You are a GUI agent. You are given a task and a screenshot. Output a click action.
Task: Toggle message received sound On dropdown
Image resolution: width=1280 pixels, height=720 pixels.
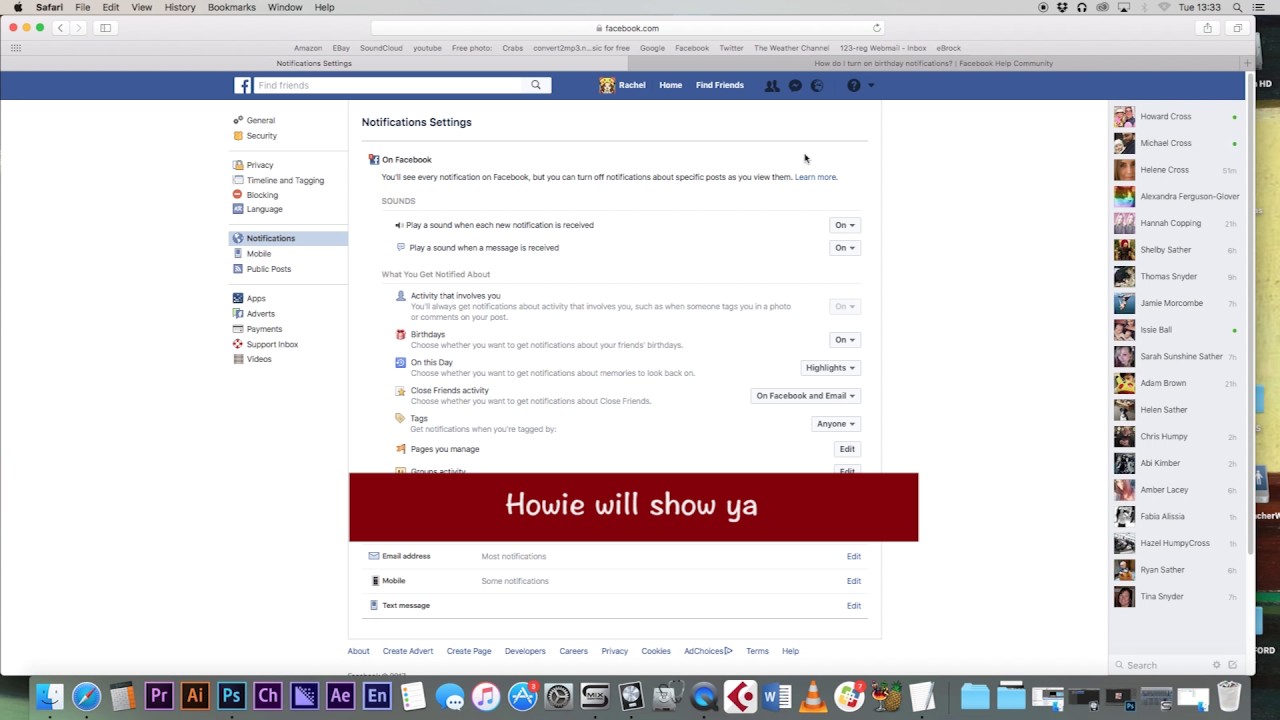click(845, 248)
